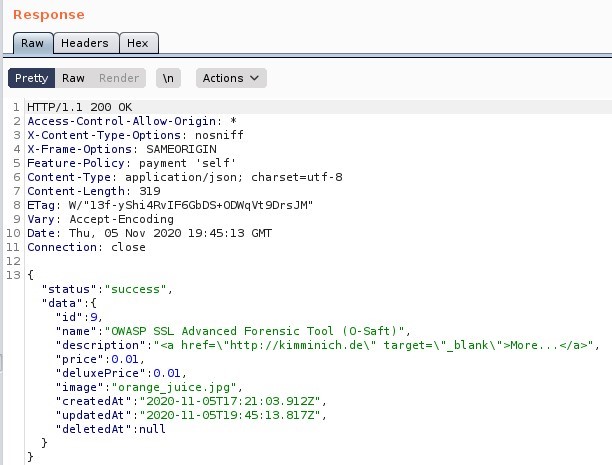This screenshot has height=465, width=612.
Task: Click the Vary Accept-Encoding line
Action: point(100,219)
